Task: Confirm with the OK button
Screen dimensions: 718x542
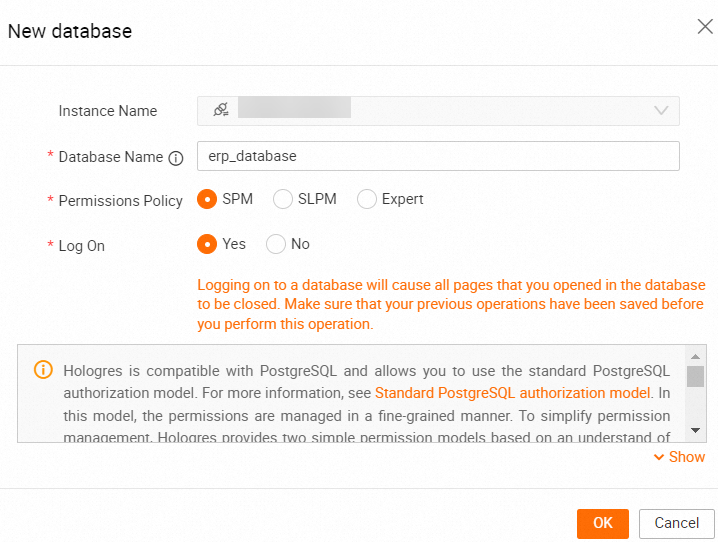Action: point(602,523)
